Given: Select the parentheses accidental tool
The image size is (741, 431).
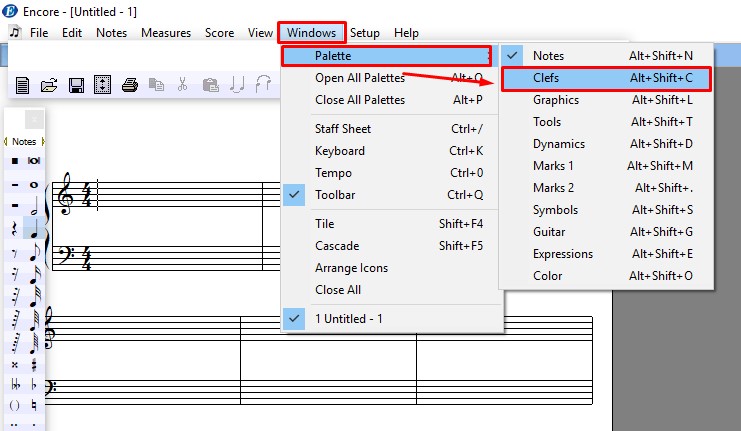Looking at the screenshot, I should (x=15, y=405).
